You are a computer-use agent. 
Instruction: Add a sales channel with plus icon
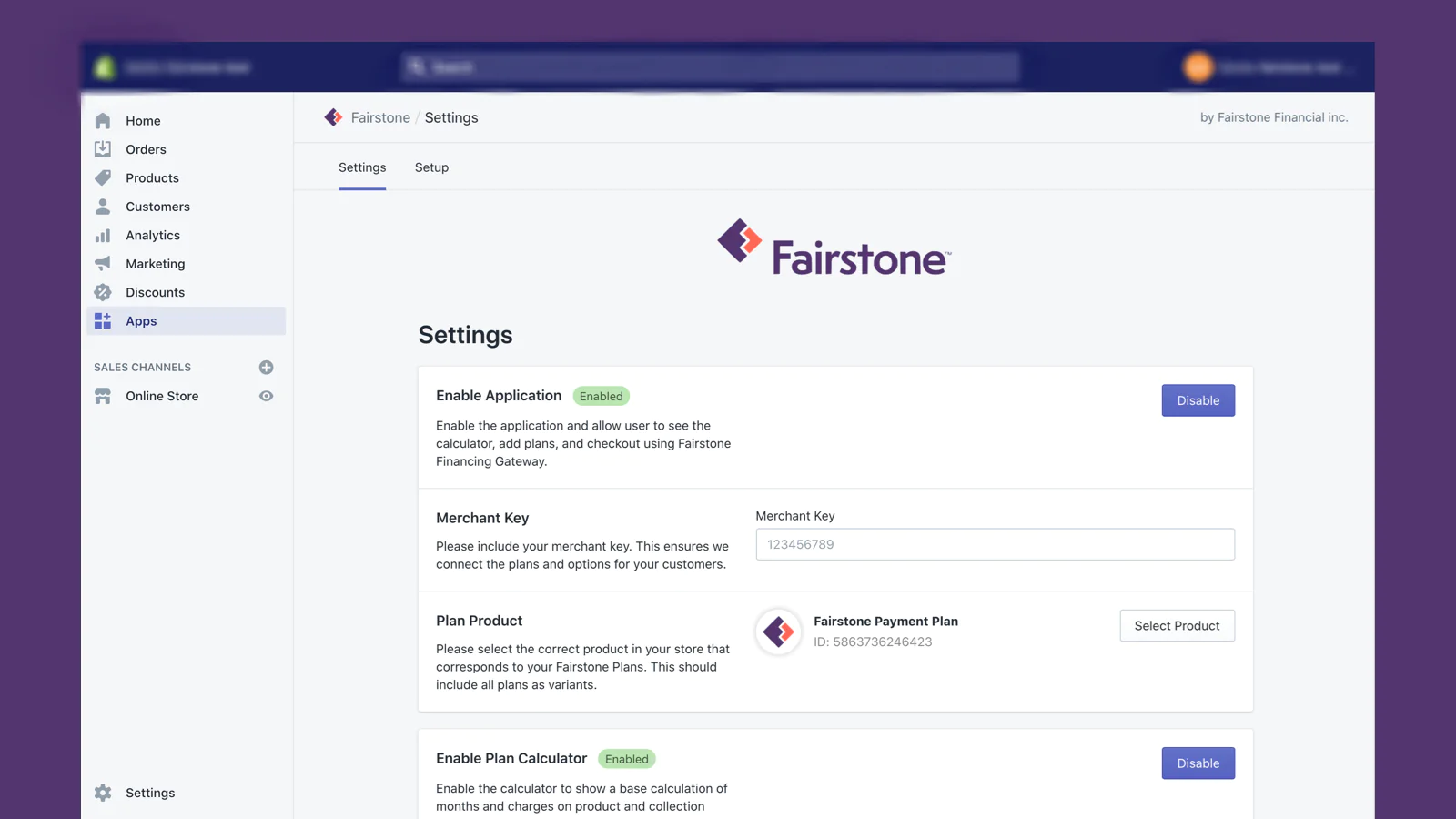coord(266,368)
